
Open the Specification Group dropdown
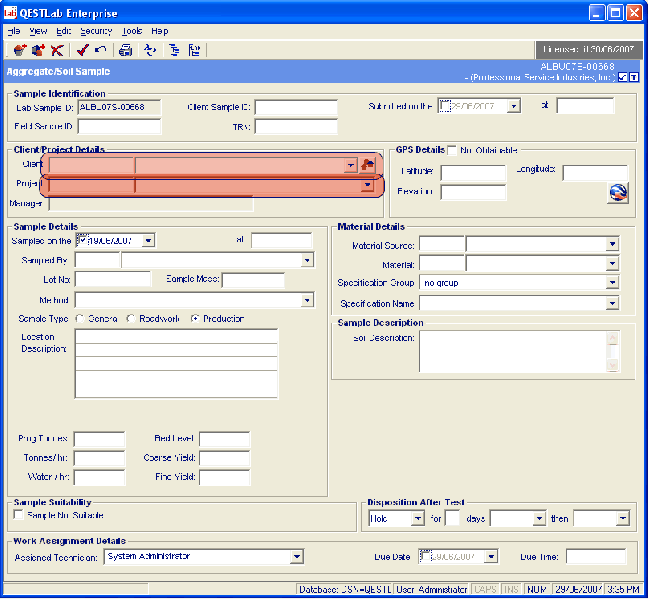coord(612,283)
